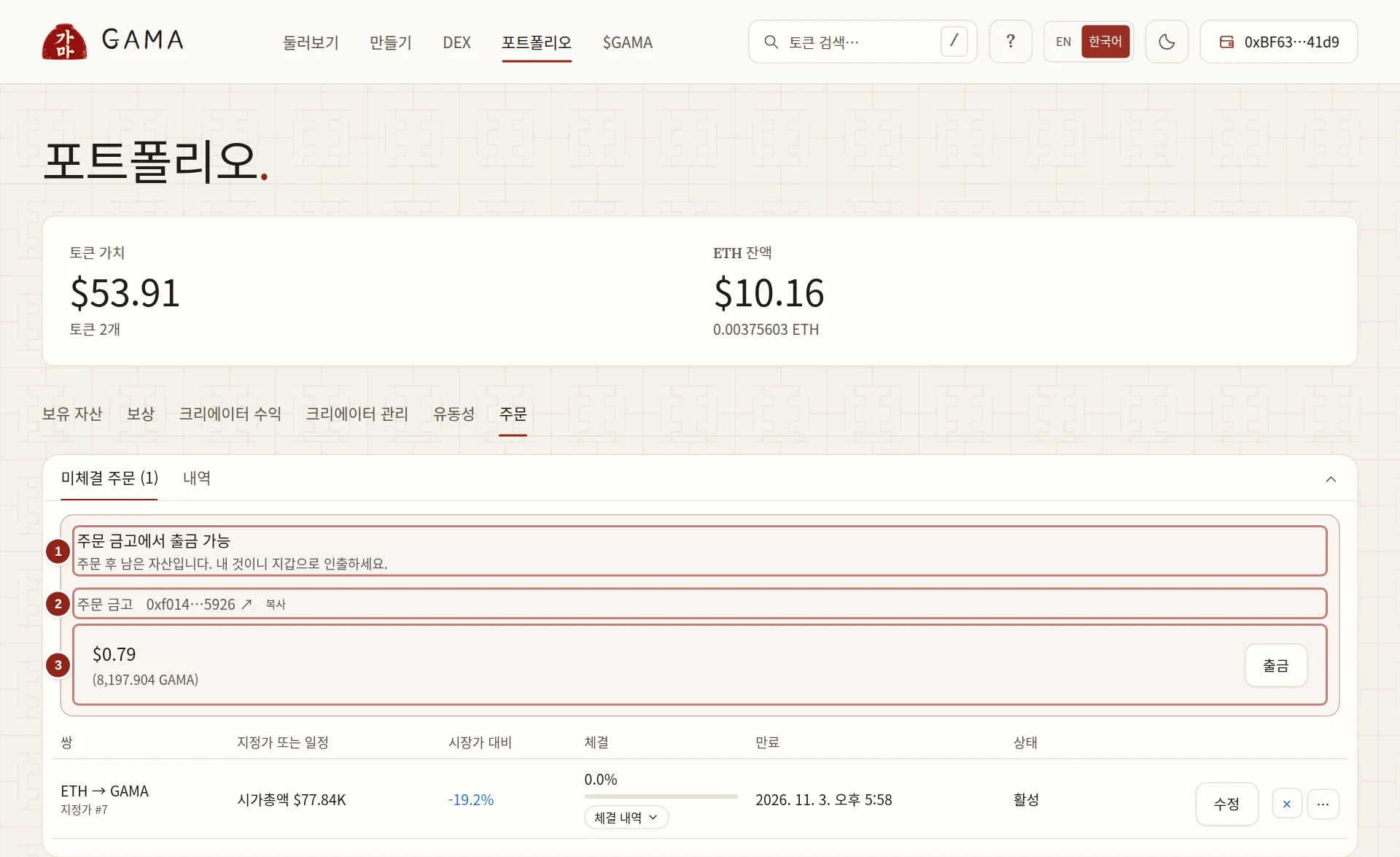Screen dimensions: 1400x857
Task: Switch to the 유동성 tab
Action: click(x=454, y=414)
